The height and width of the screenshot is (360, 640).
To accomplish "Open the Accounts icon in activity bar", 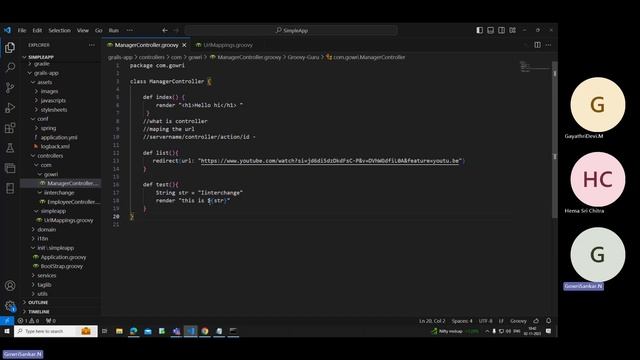I will (10, 286).
